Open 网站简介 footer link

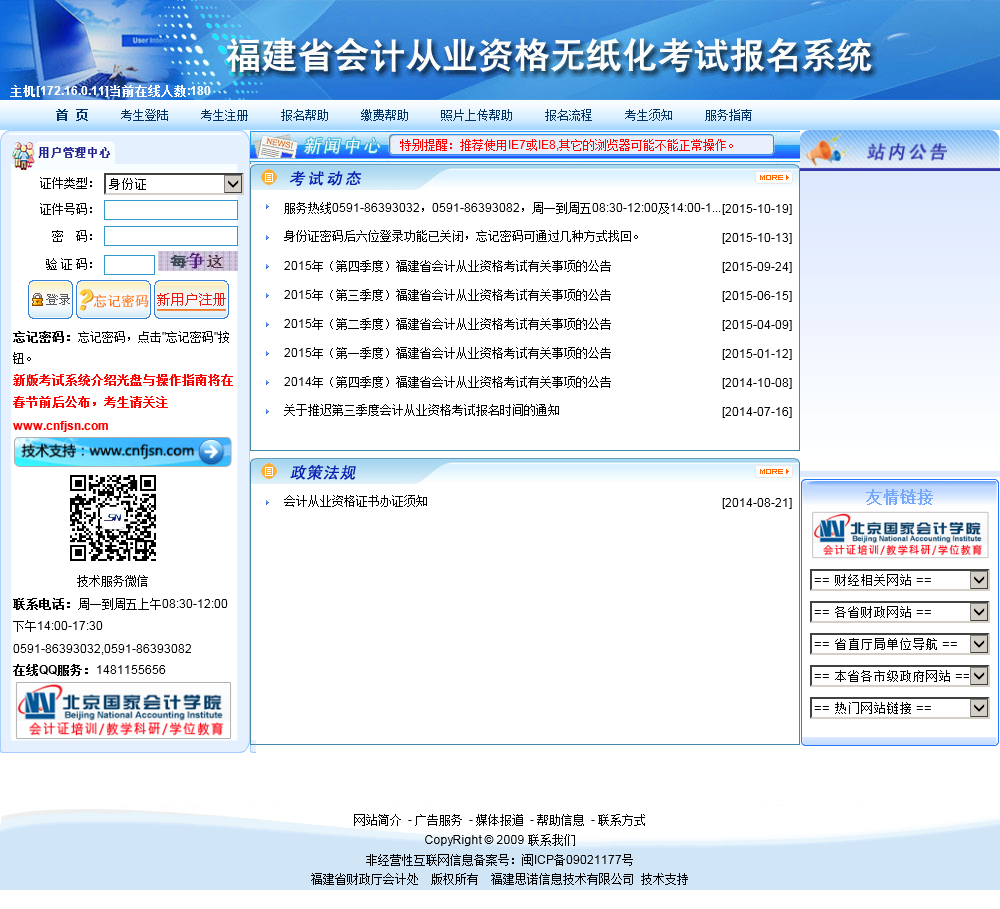pos(377,820)
